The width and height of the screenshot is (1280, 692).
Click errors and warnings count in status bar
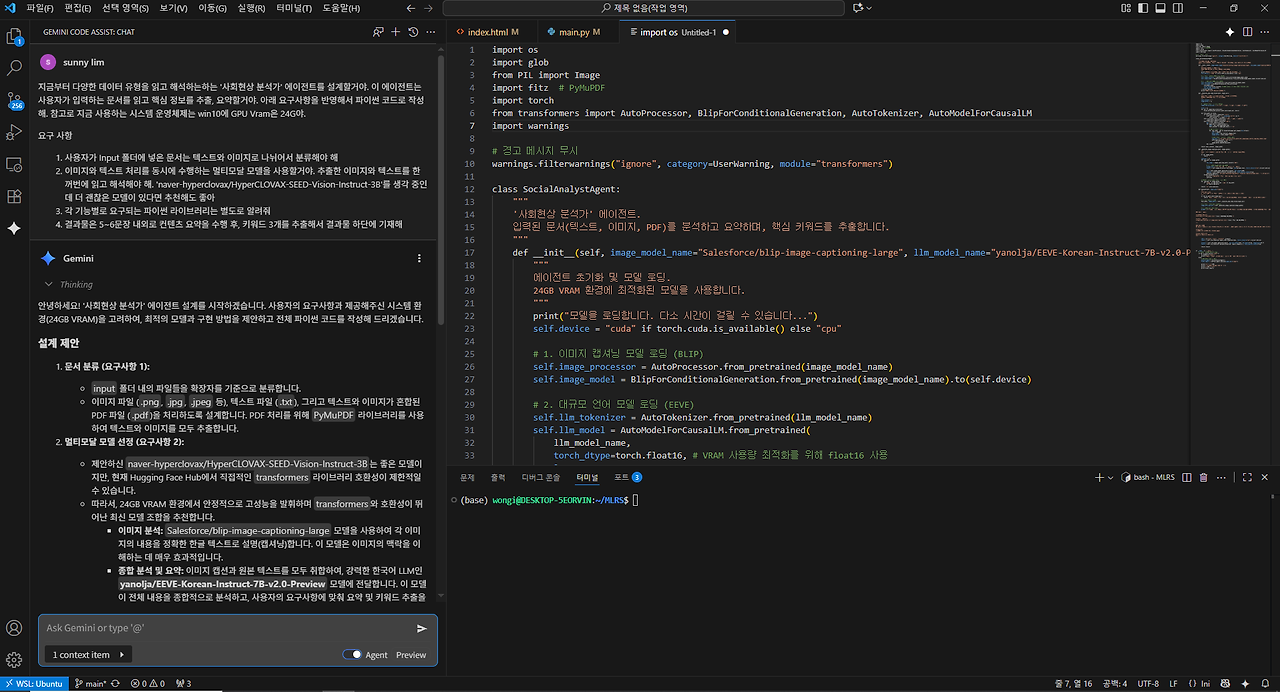(x=147, y=684)
